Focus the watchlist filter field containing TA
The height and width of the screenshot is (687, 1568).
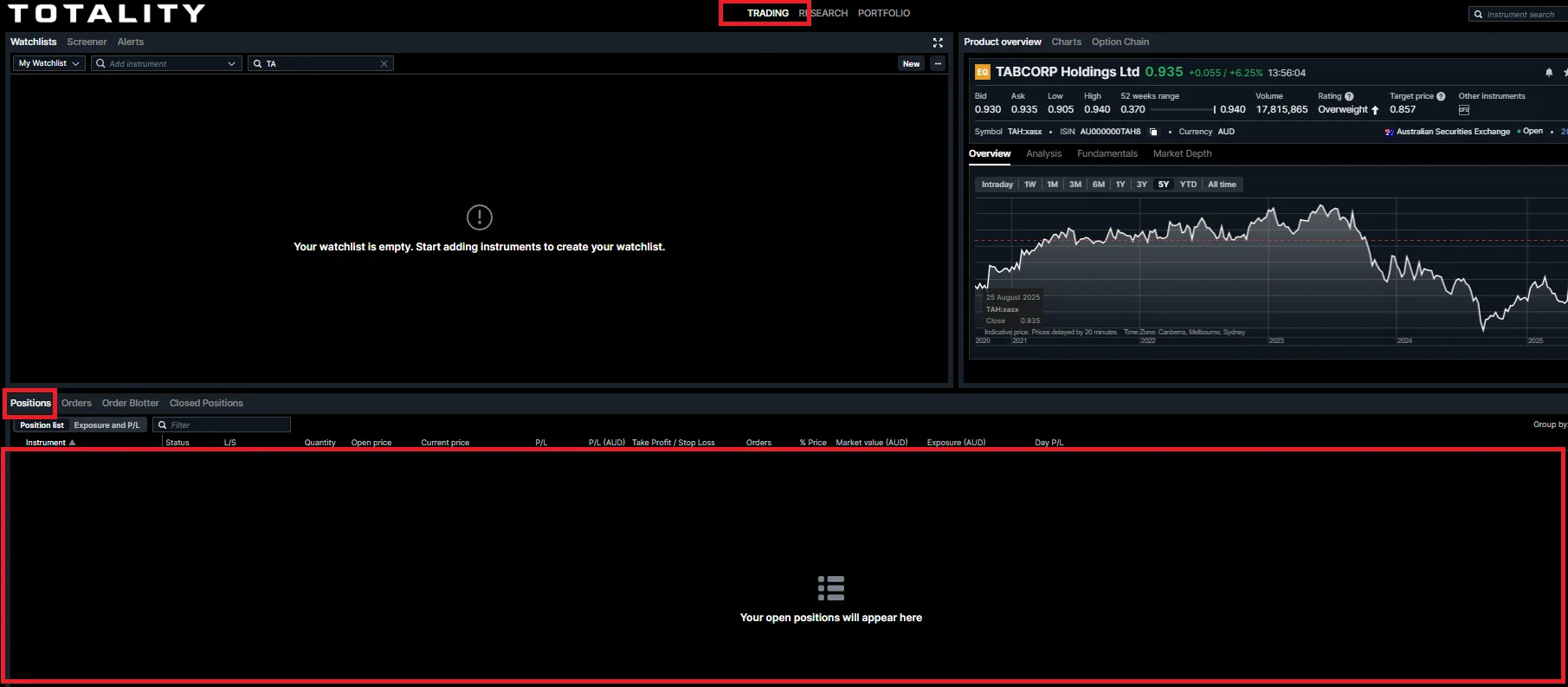pyautogui.click(x=320, y=63)
